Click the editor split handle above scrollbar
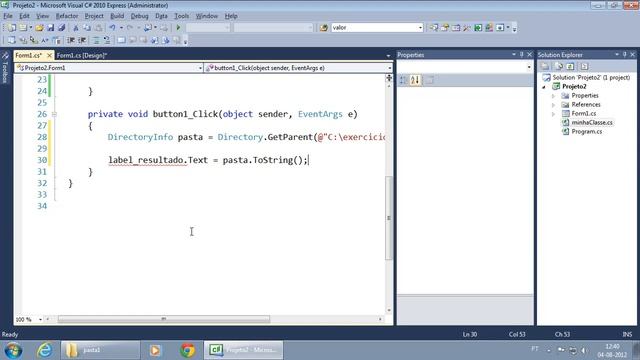 click(389, 78)
